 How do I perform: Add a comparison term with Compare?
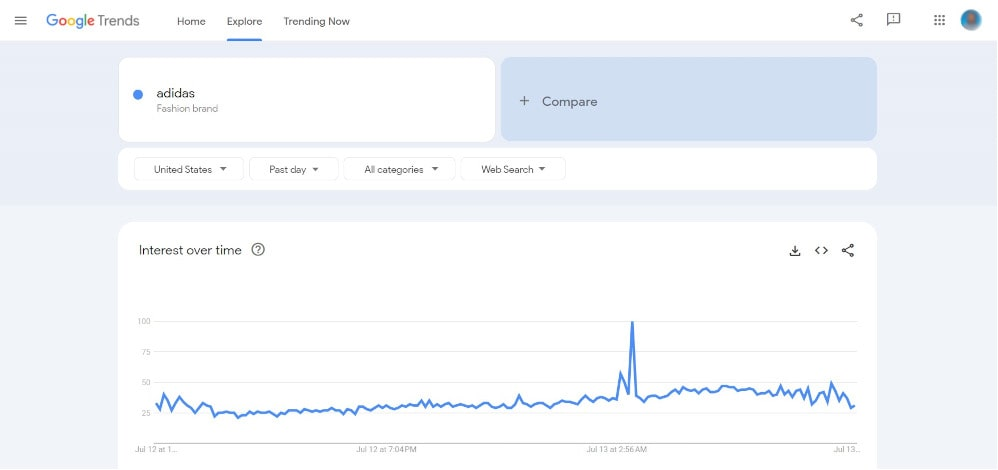click(689, 99)
